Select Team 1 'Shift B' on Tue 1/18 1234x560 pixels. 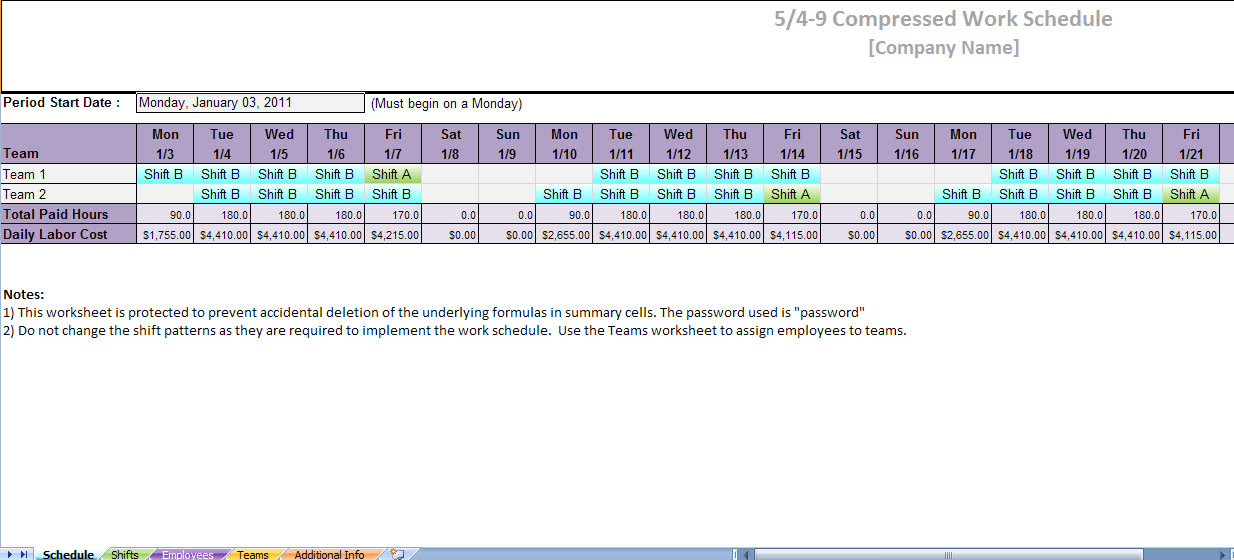(1020, 174)
